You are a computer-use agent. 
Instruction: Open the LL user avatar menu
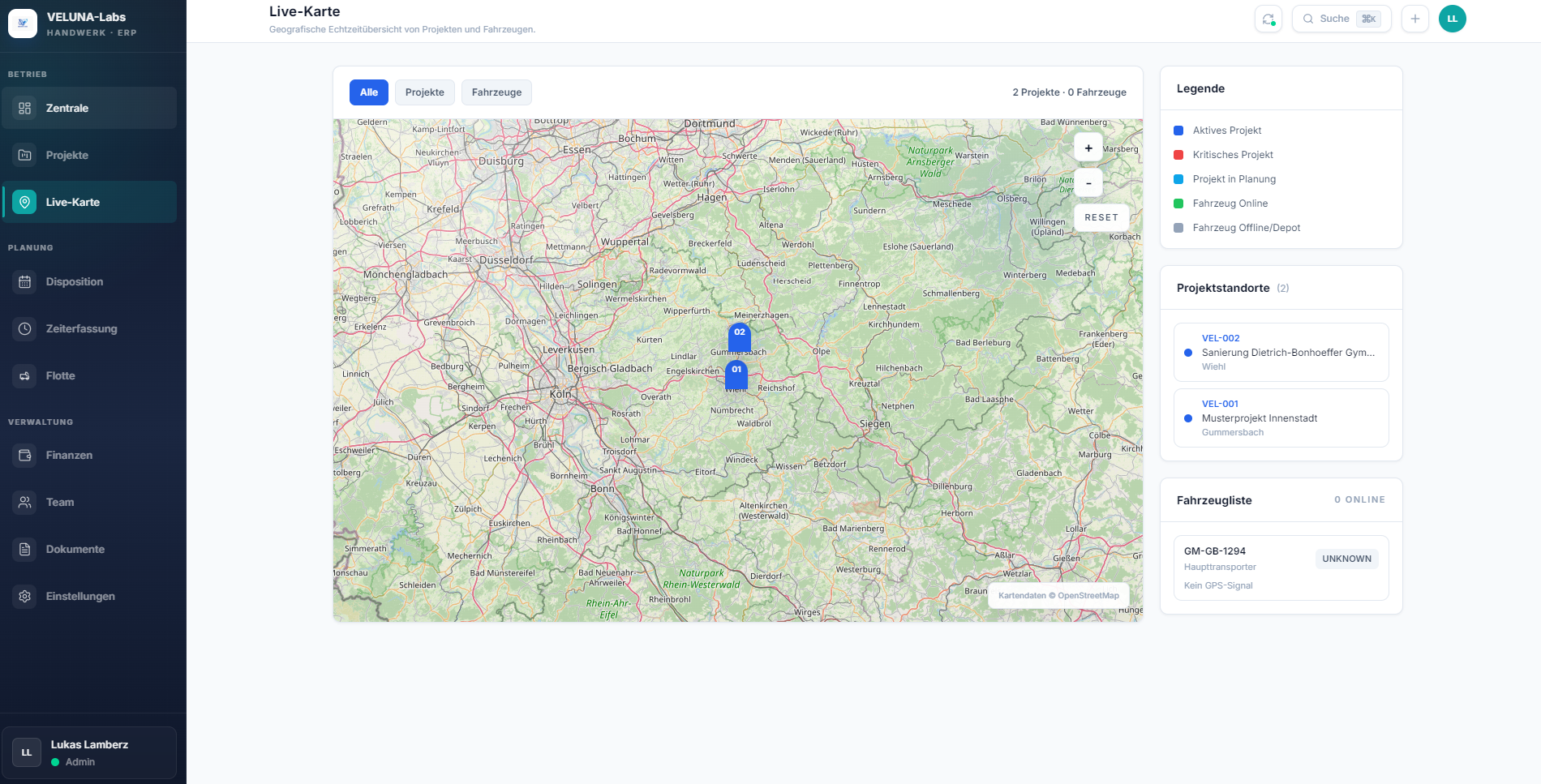click(1452, 19)
